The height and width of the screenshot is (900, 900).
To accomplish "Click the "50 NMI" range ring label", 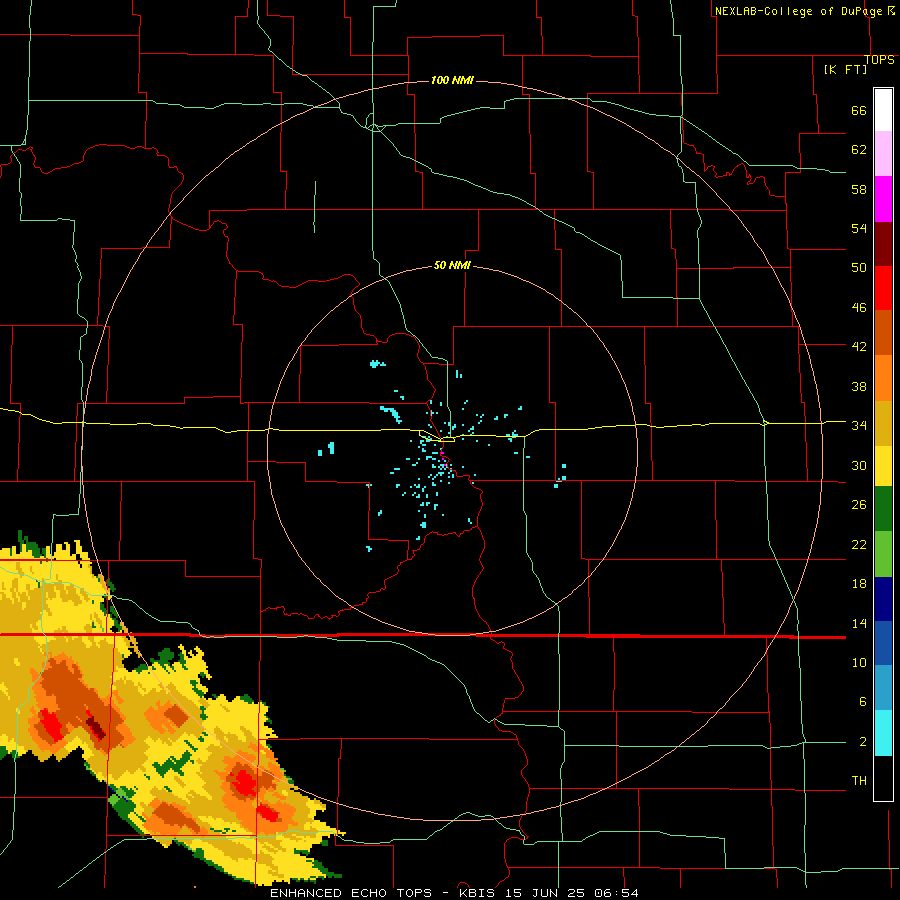I will coord(452,265).
